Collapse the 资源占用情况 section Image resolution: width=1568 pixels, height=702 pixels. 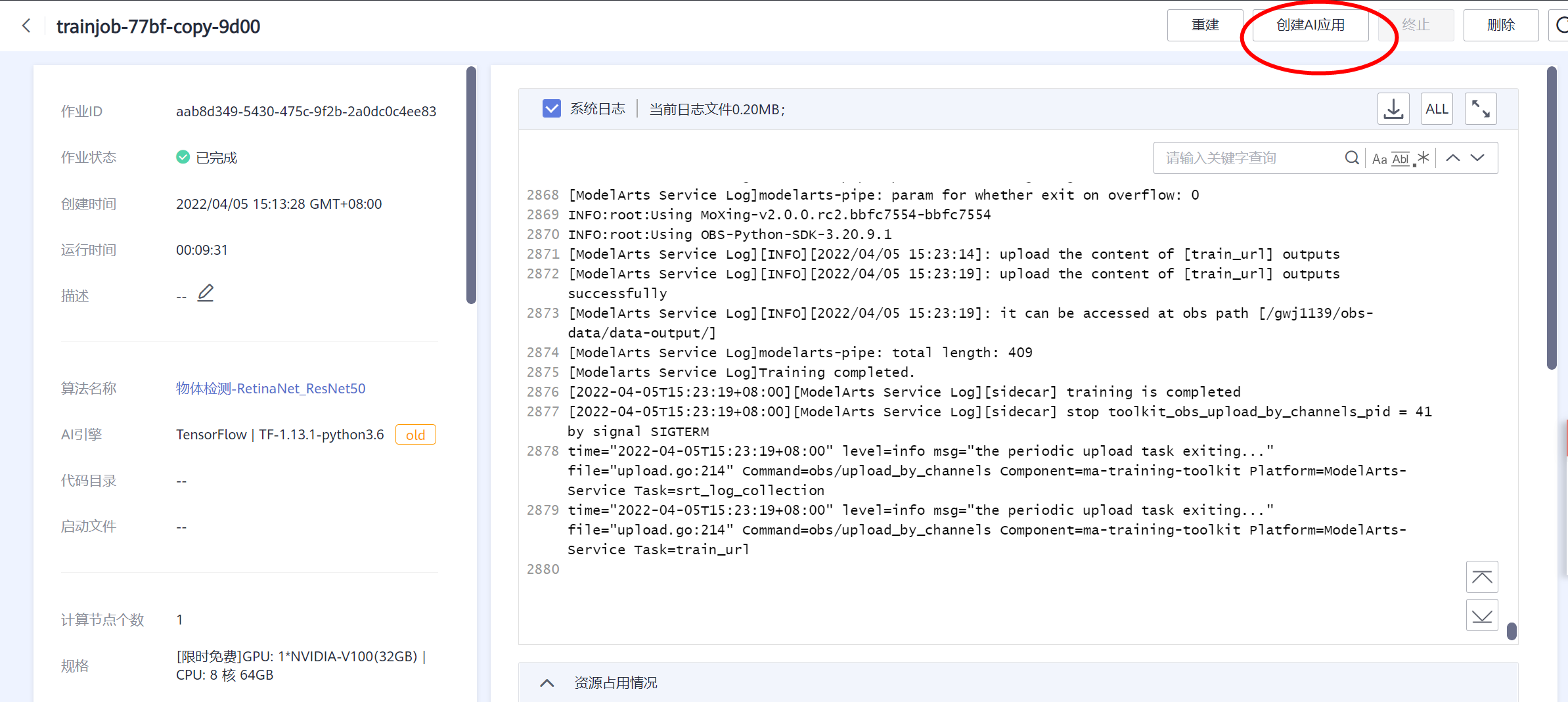pyautogui.click(x=547, y=683)
